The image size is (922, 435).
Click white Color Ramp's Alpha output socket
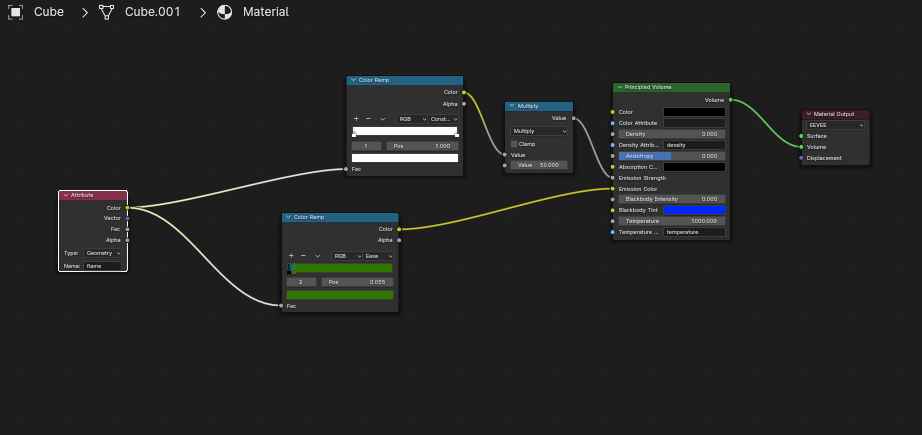[x=463, y=103]
